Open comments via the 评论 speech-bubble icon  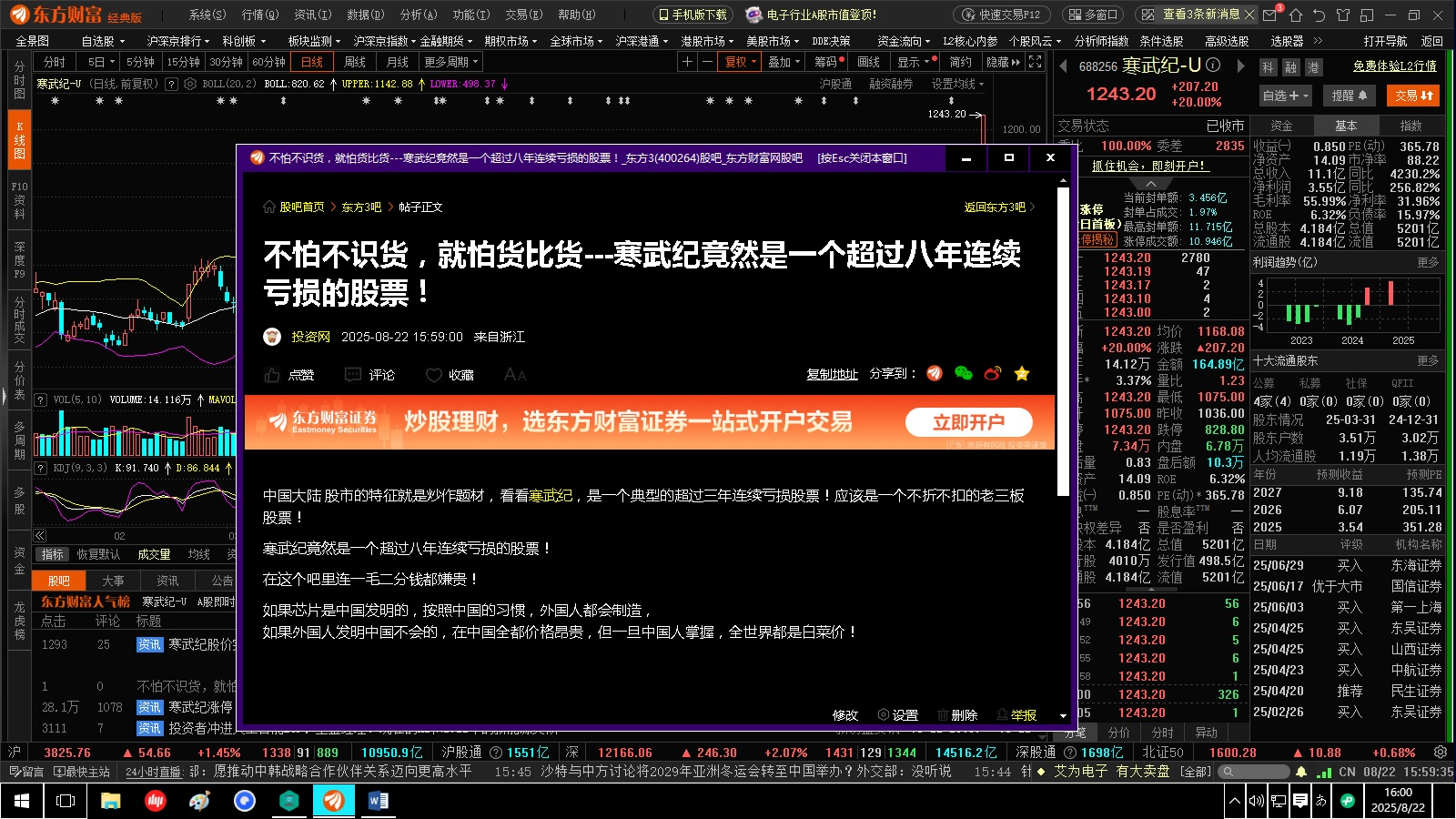tap(353, 375)
